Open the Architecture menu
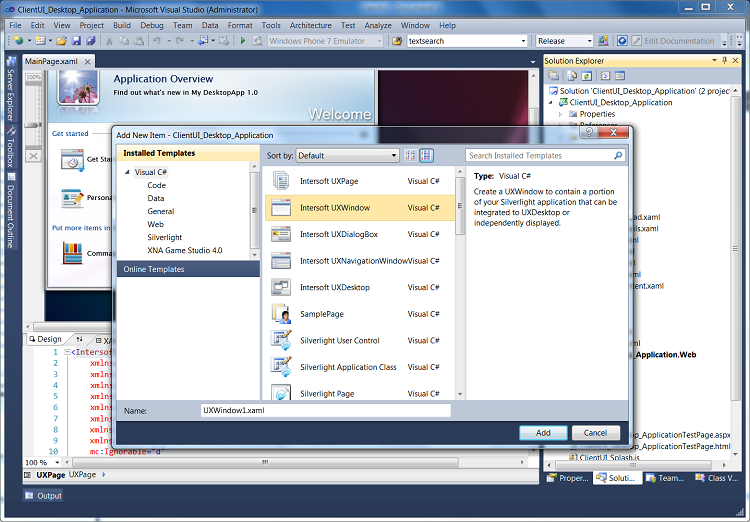The image size is (750, 522). pyautogui.click(x=310, y=25)
